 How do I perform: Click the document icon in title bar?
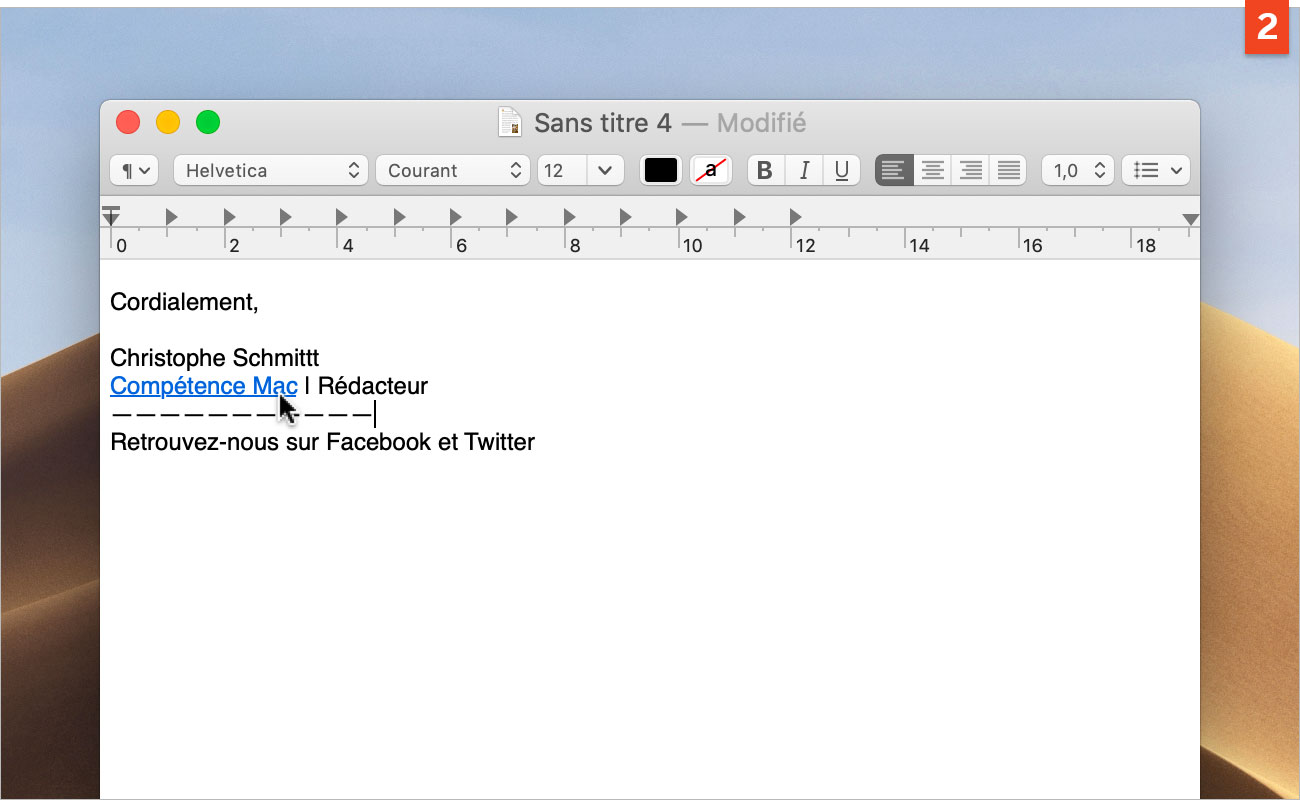pyautogui.click(x=510, y=123)
